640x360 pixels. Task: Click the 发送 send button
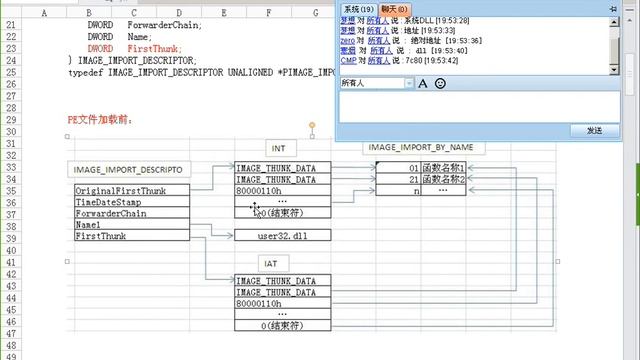(x=594, y=131)
